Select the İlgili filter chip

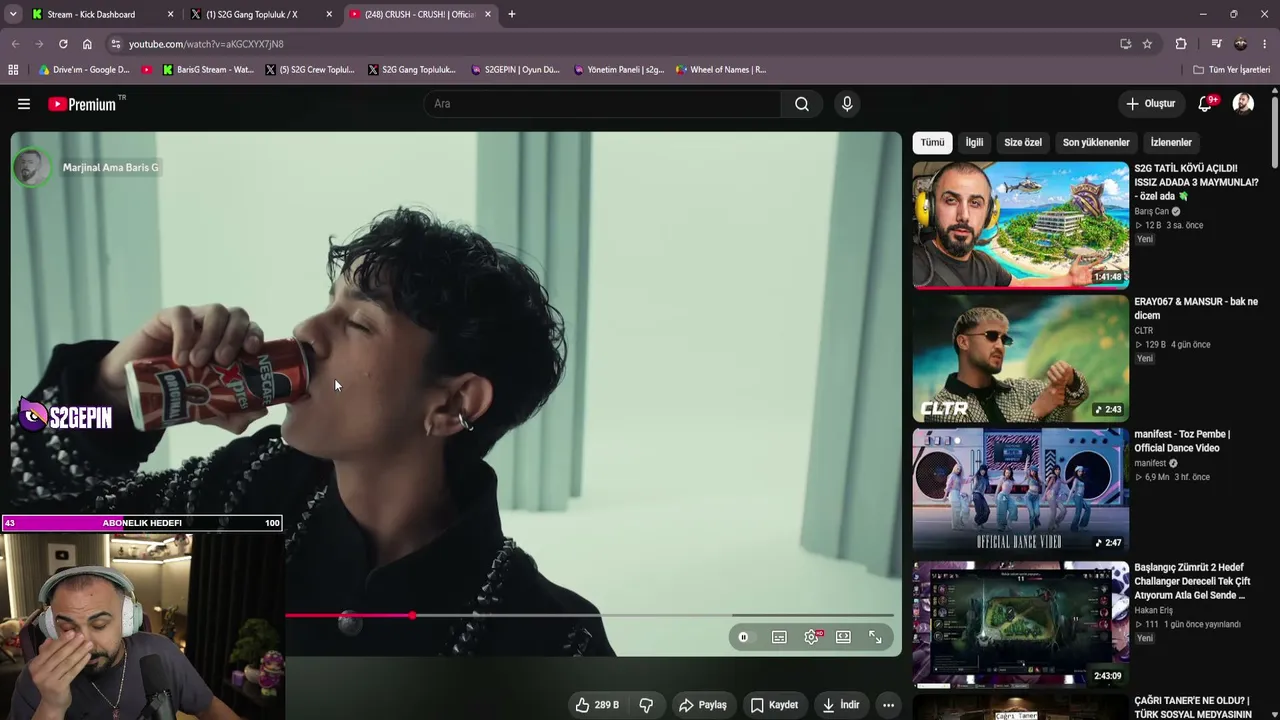click(x=974, y=142)
